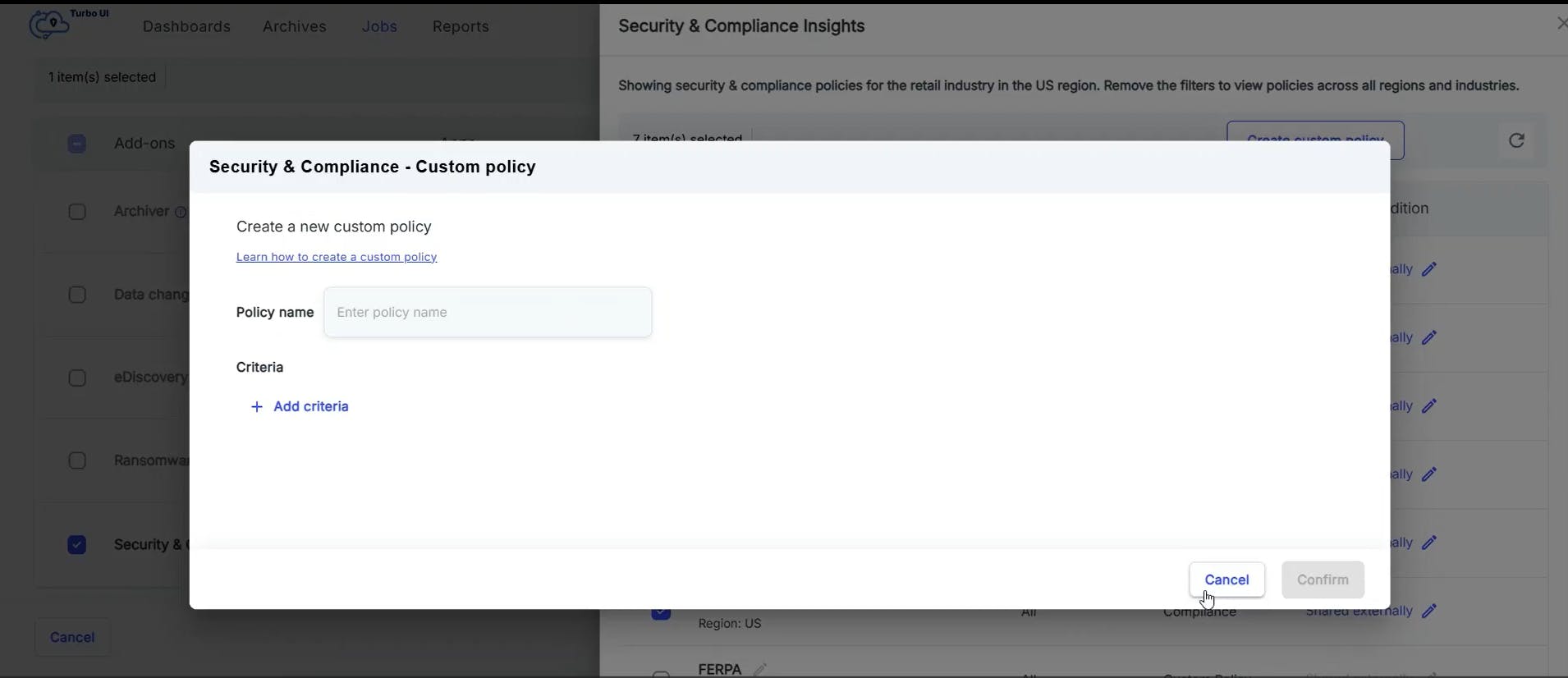Viewport: 1568px width, 678px height.
Task: Click pencil edit icon in third policy row
Action: coord(1429,406)
